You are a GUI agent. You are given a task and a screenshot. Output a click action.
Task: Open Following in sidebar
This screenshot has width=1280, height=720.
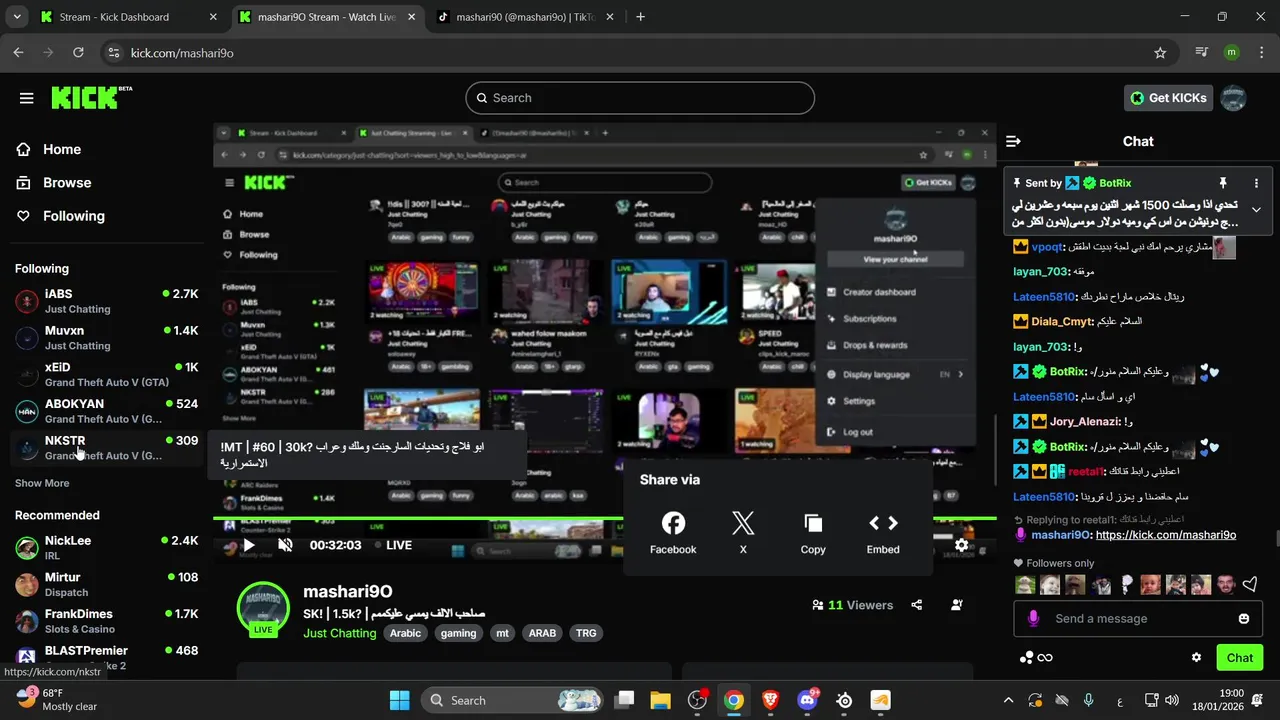pos(73,216)
